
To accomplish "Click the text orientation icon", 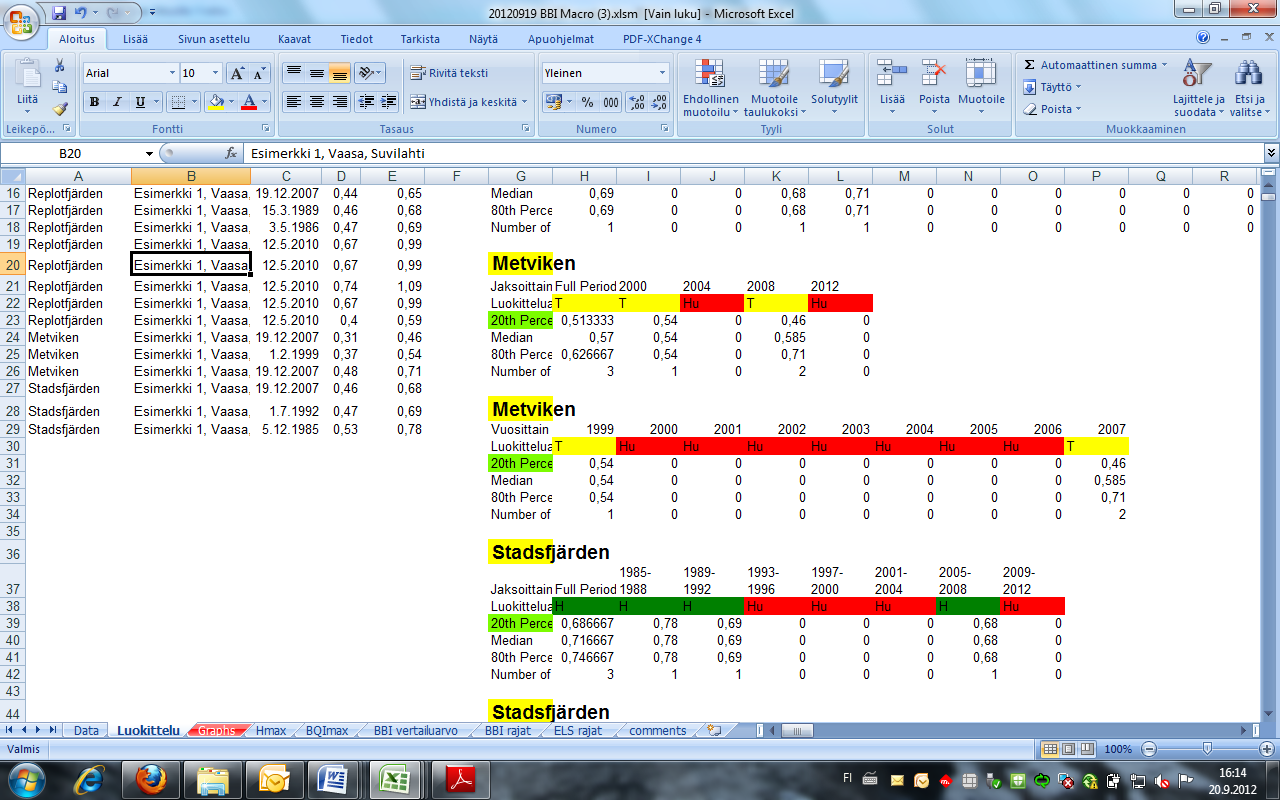I will [x=366, y=73].
